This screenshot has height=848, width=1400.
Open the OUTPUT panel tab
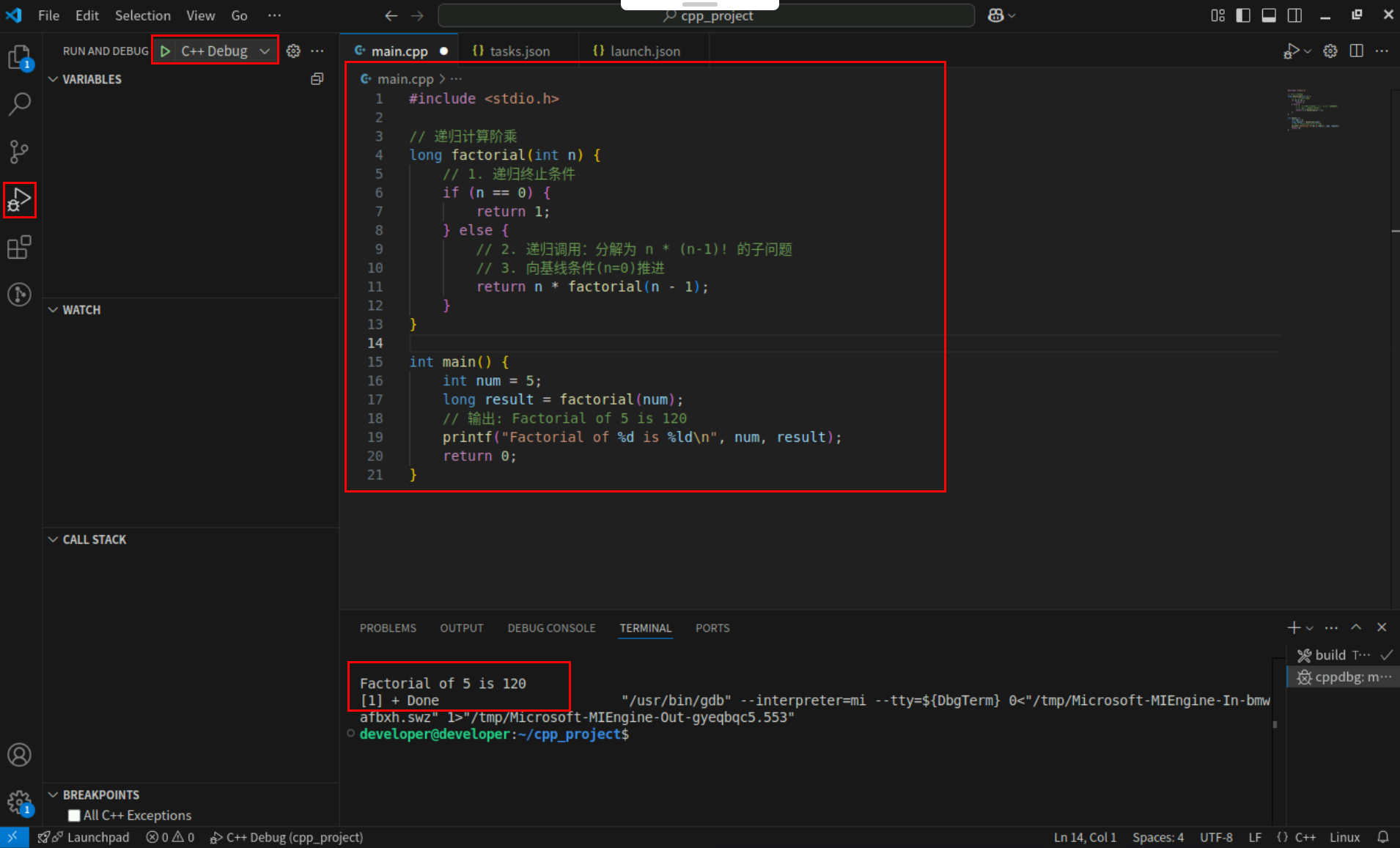[462, 628]
